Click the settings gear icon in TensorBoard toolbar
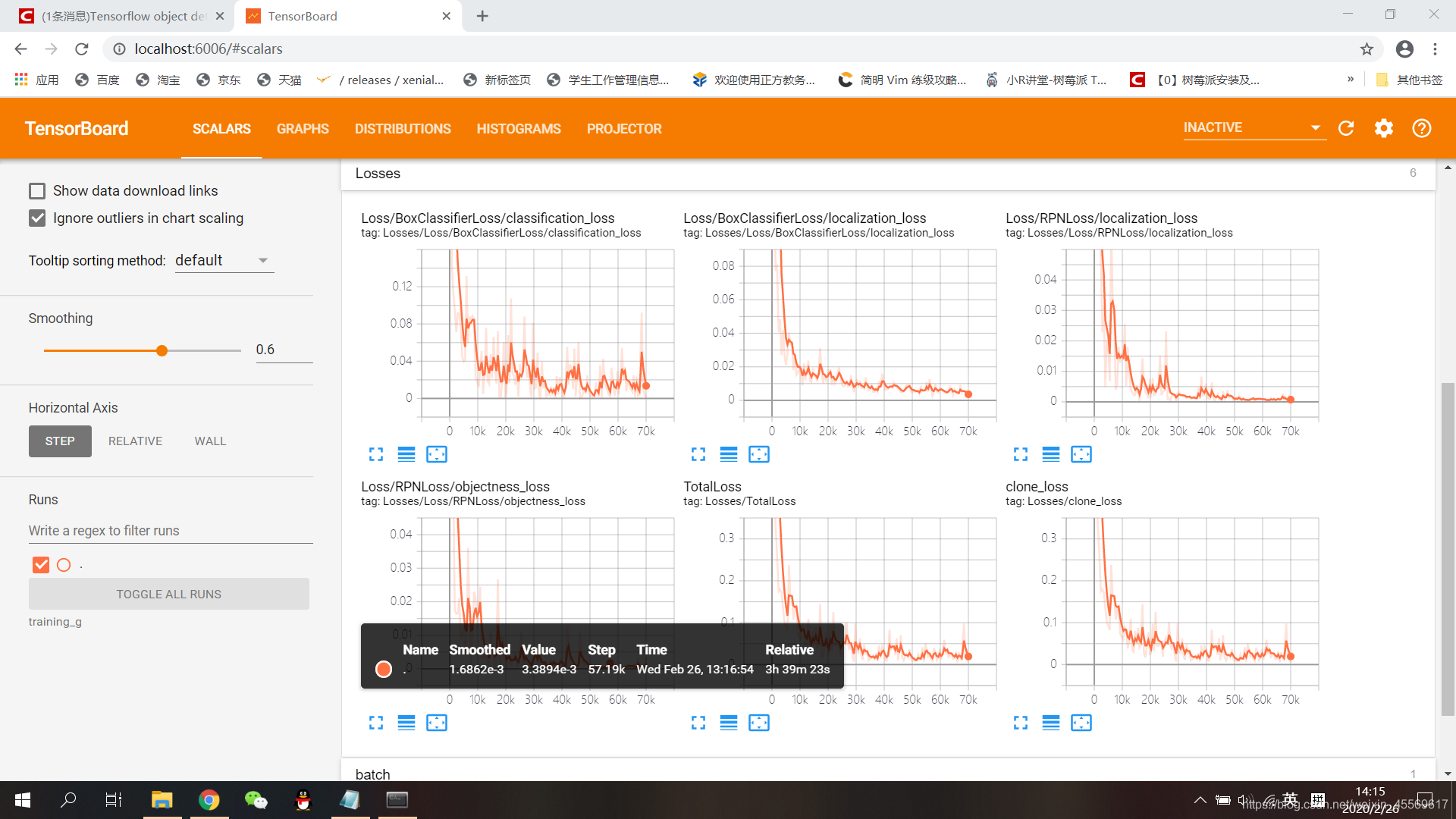 1383,128
